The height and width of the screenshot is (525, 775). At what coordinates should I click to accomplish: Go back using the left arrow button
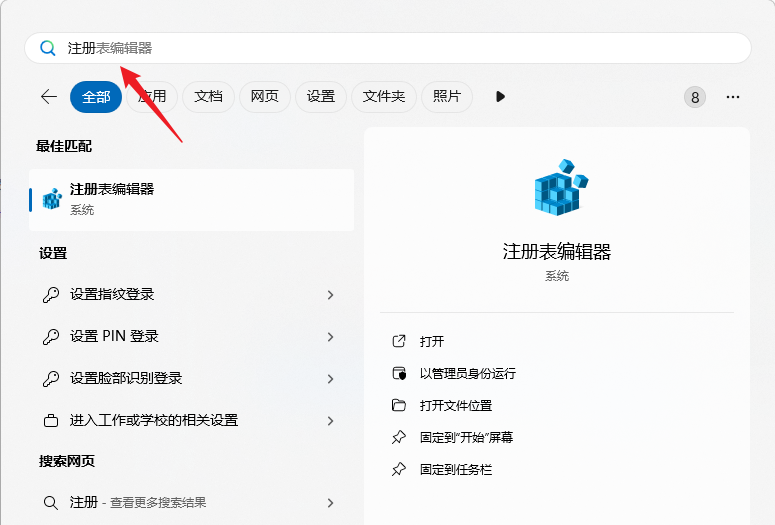[x=49, y=96]
